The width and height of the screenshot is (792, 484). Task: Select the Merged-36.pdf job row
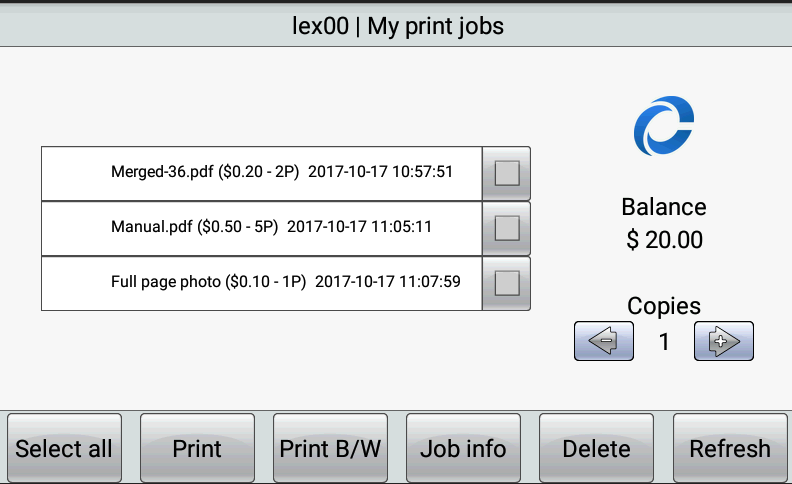click(262, 173)
